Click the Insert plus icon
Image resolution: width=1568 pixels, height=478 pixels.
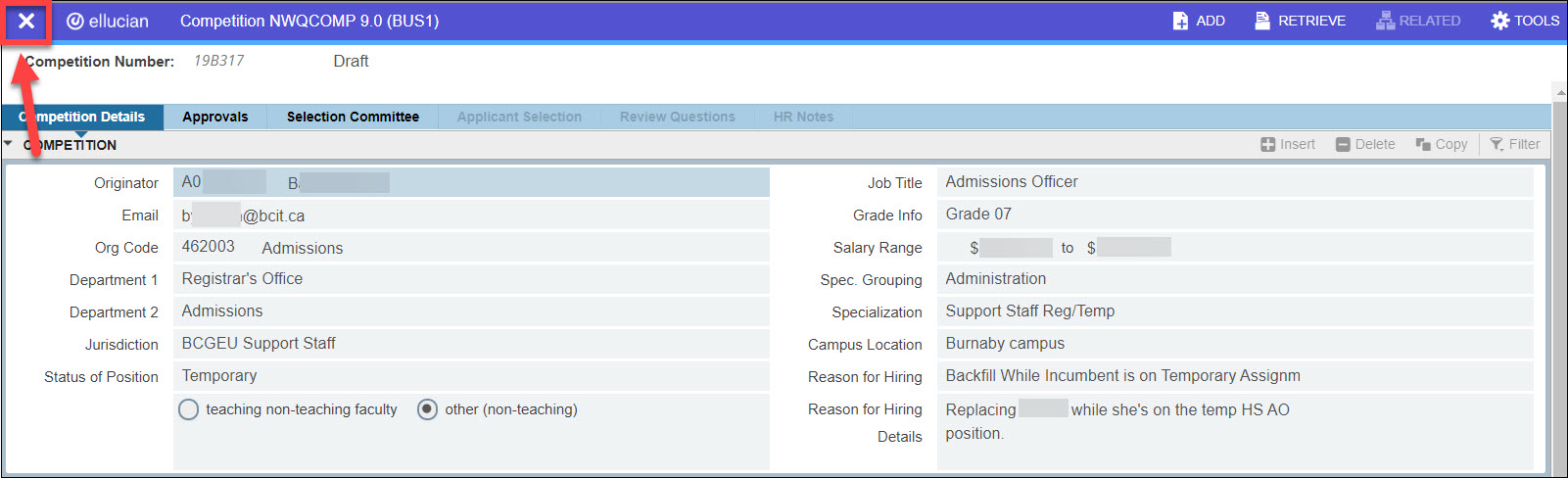1268,144
